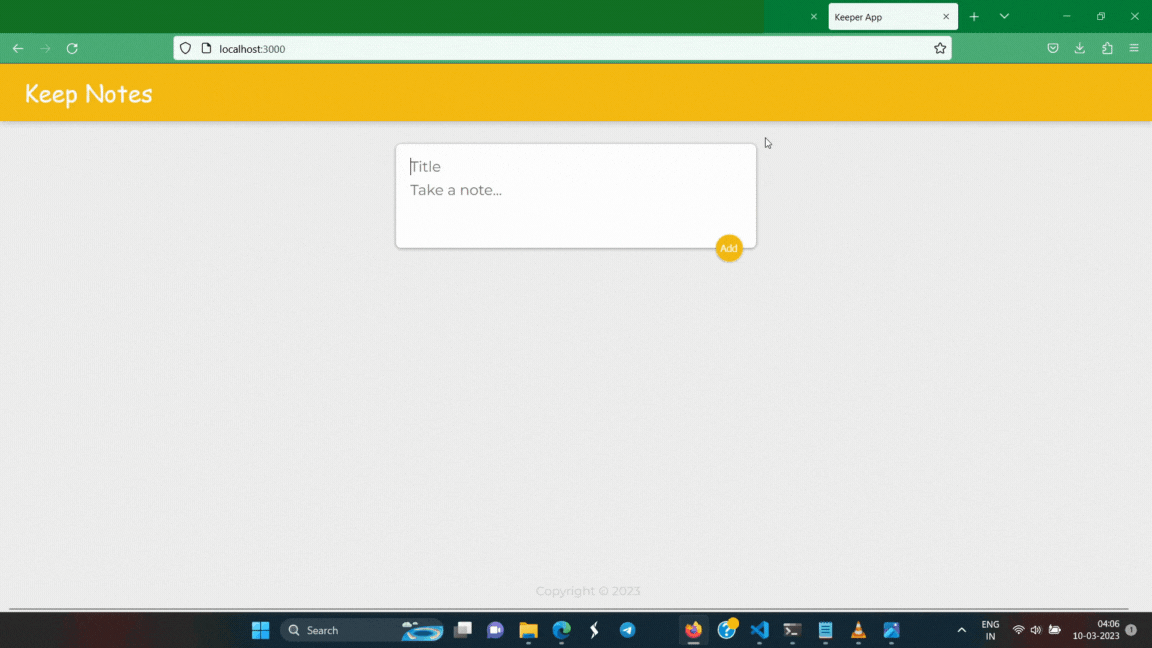Show hidden system tray icons chevron
This screenshot has width=1152, height=648.
(x=962, y=630)
